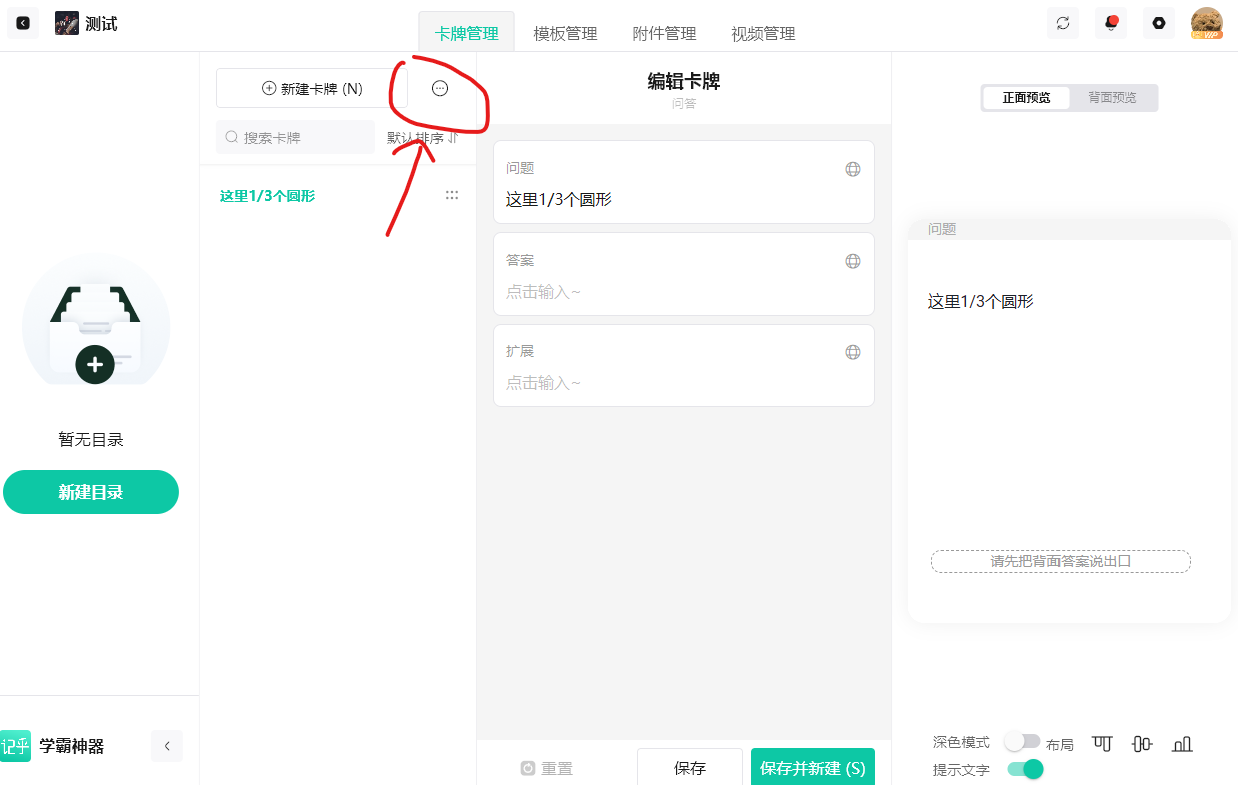Screen dimensions: 1238x785
Task: Select the top-aligned layout icon
Action: tap(1102, 743)
